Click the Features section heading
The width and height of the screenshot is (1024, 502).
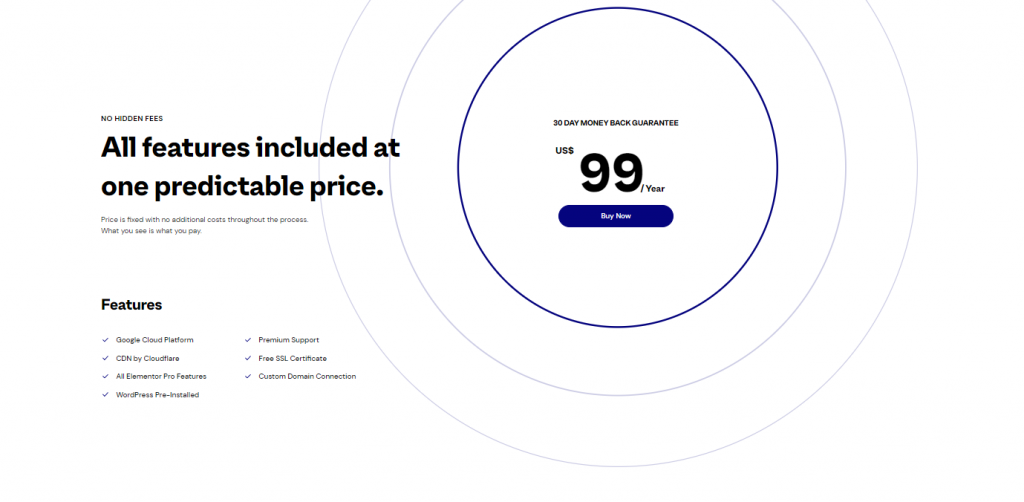131,305
